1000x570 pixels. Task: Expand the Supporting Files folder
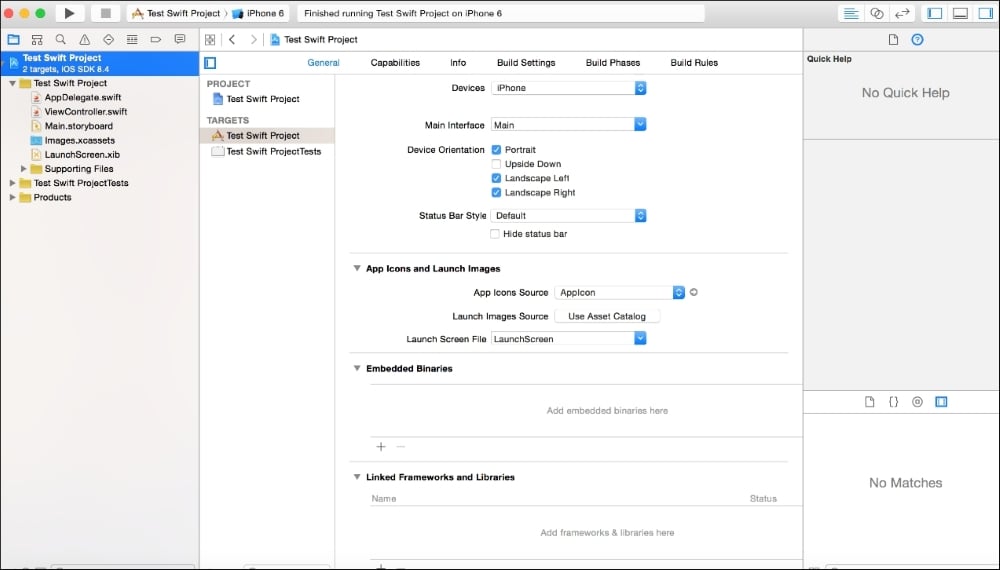pos(24,169)
